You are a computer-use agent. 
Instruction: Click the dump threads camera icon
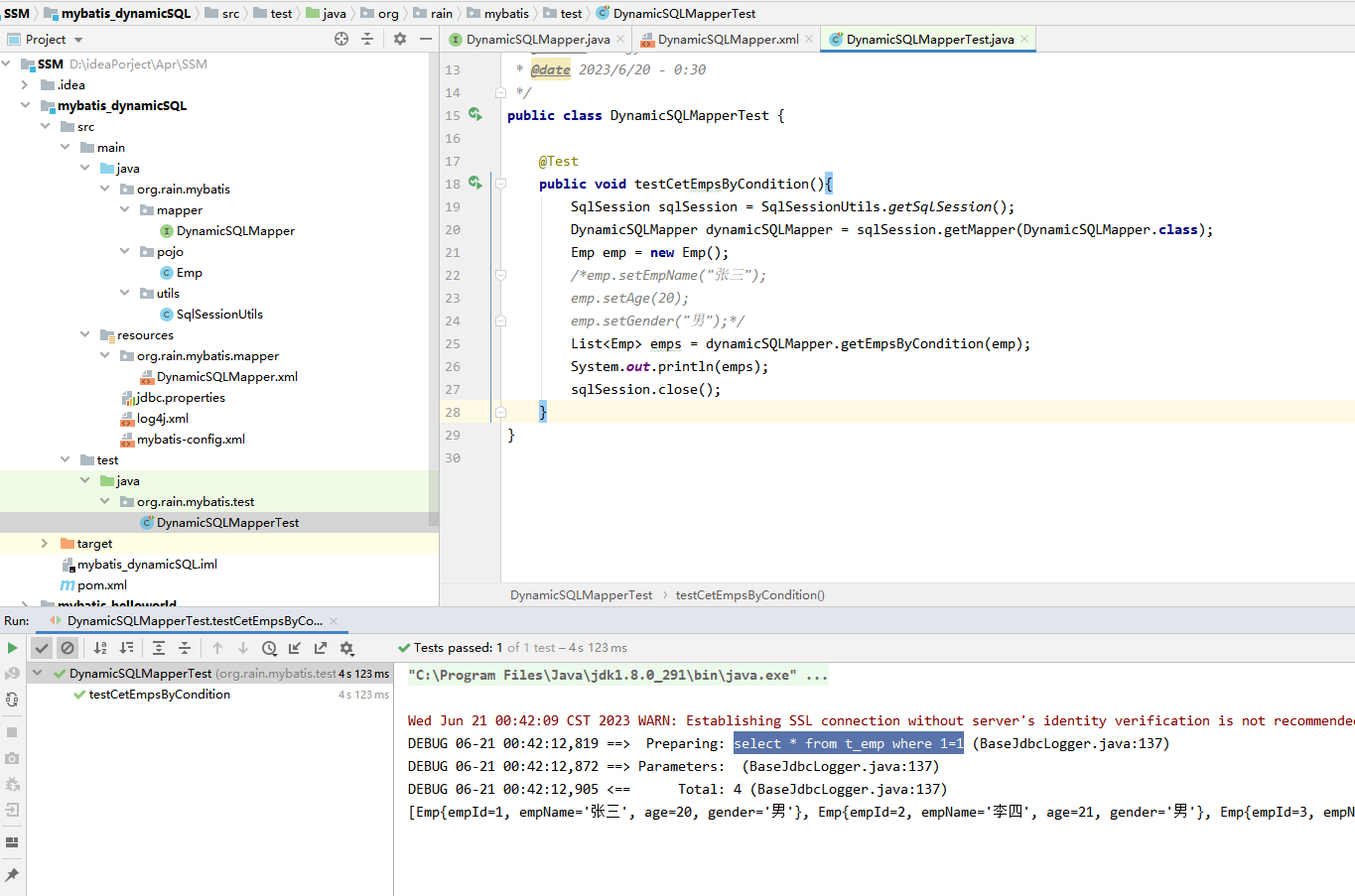12,758
